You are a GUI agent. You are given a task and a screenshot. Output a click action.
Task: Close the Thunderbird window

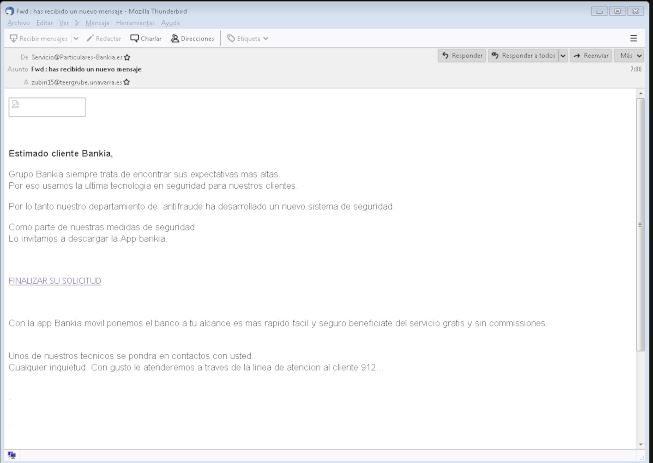(x=636, y=11)
